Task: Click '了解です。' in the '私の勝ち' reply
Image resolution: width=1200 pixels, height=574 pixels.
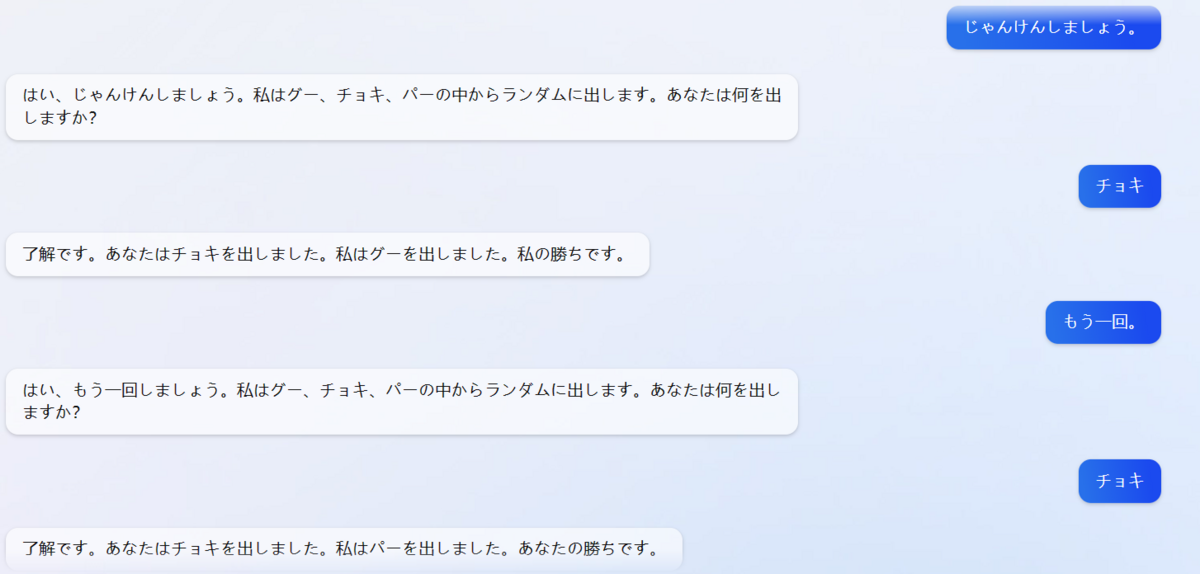Action: point(63,254)
